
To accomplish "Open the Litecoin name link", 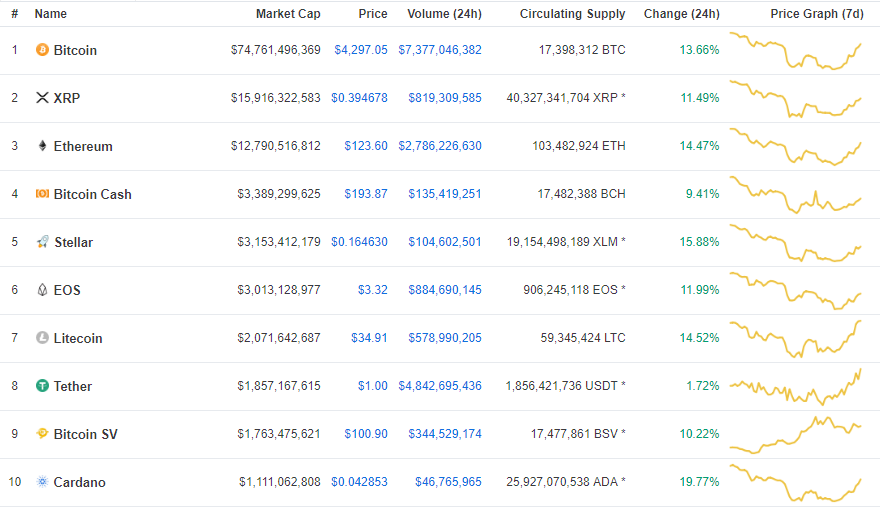I will point(78,338).
